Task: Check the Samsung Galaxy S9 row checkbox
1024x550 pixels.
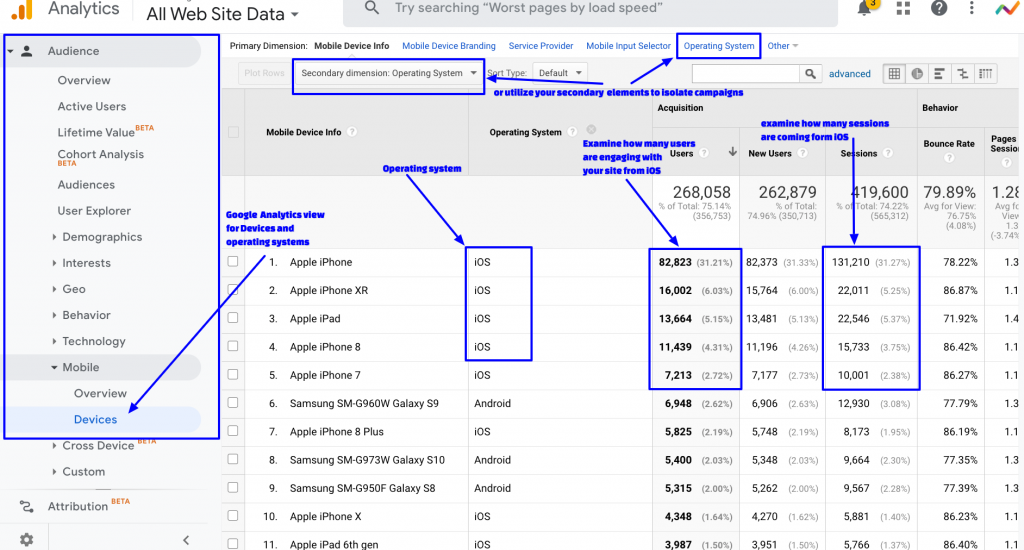Action: tap(233, 403)
